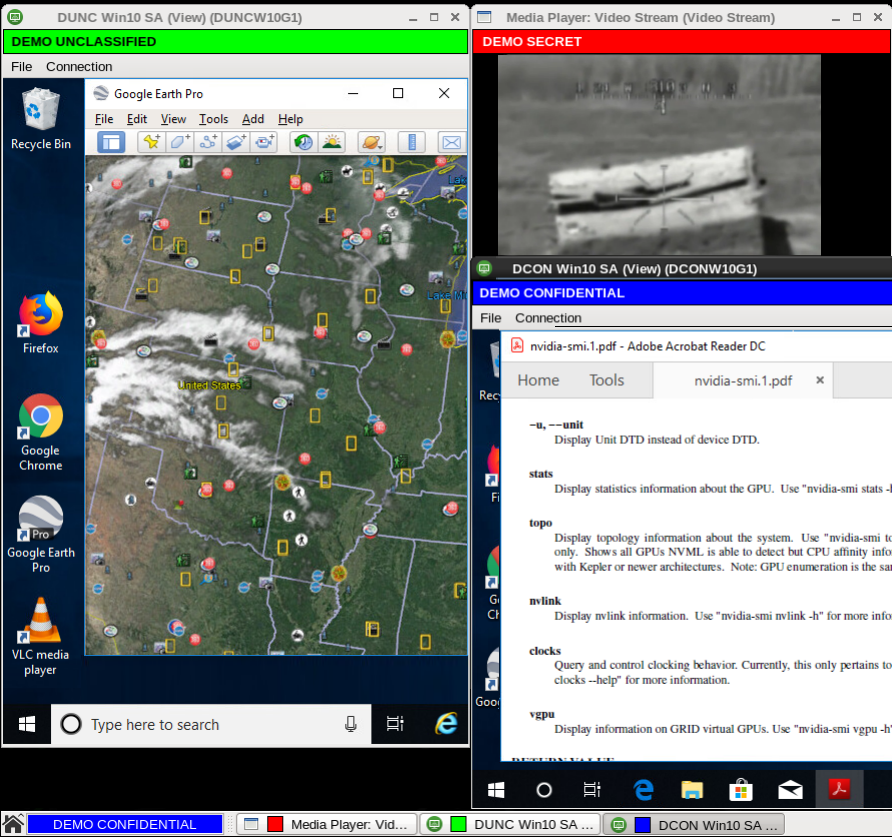Screen dimensions: 892x837
Task: Toggle sunlight across the landscape
Action: click(x=332, y=142)
